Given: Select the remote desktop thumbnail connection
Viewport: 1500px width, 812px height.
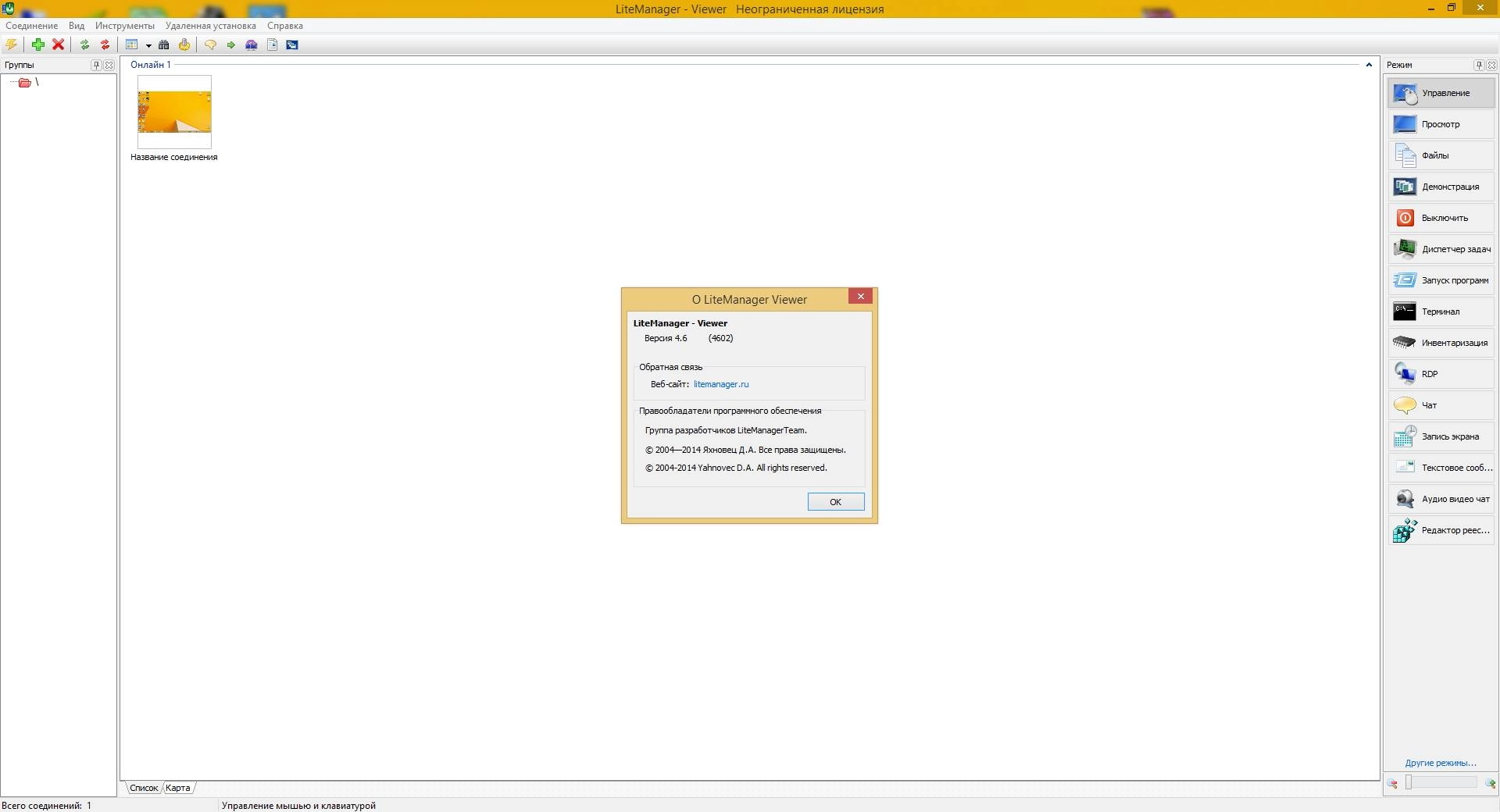Looking at the screenshot, I should point(174,112).
